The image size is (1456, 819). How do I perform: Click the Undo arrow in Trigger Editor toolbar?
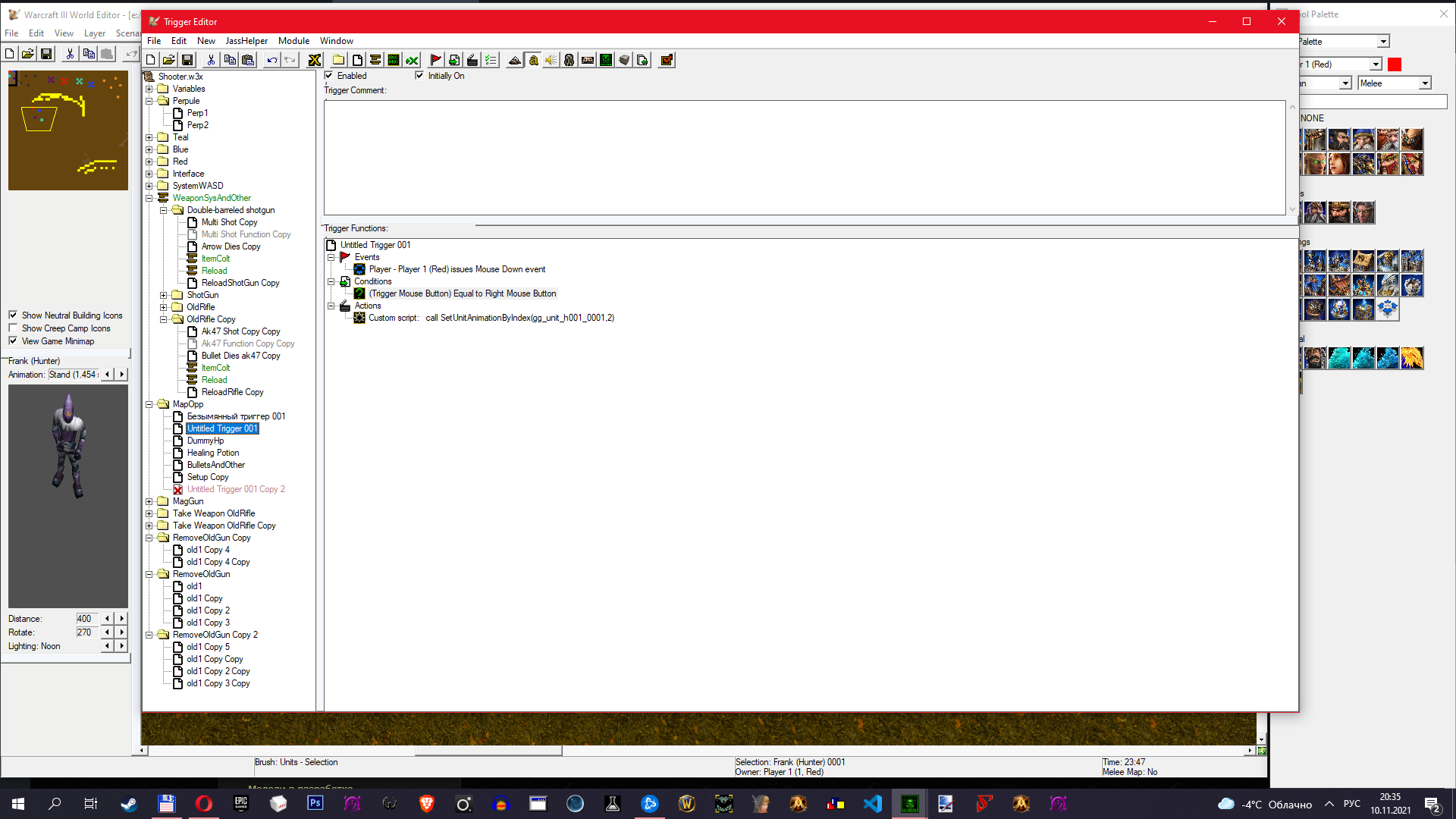(x=271, y=60)
